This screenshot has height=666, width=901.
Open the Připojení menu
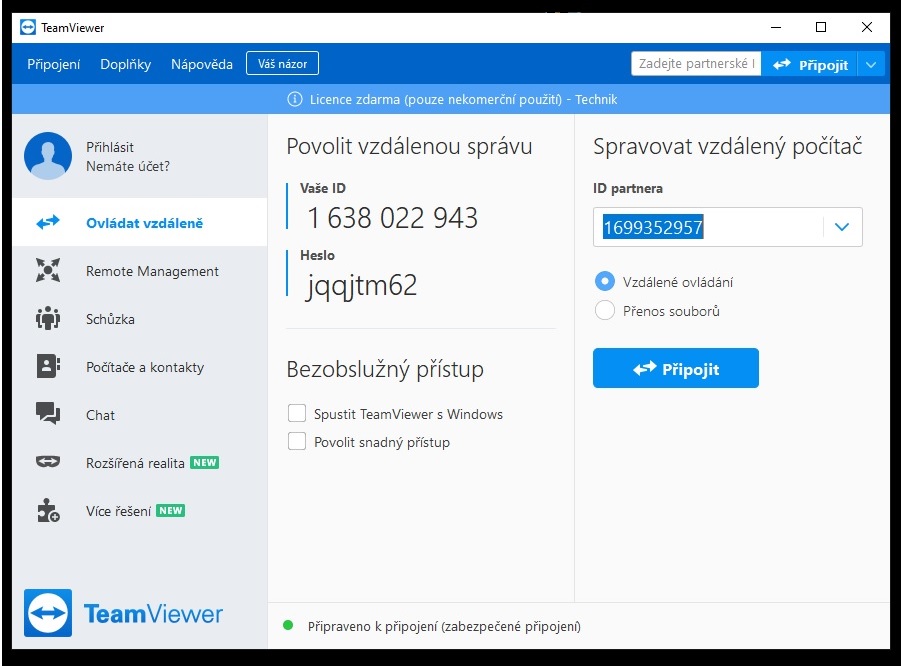click(53, 64)
